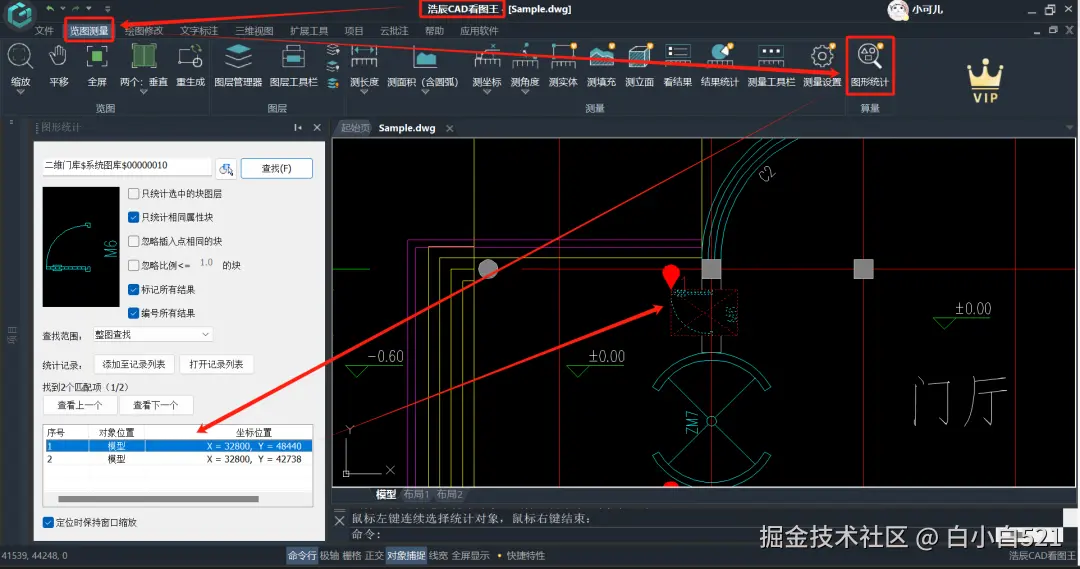1080x569 pixels.
Task: Open the 看结果 view results icon
Action: pyautogui.click(x=678, y=57)
